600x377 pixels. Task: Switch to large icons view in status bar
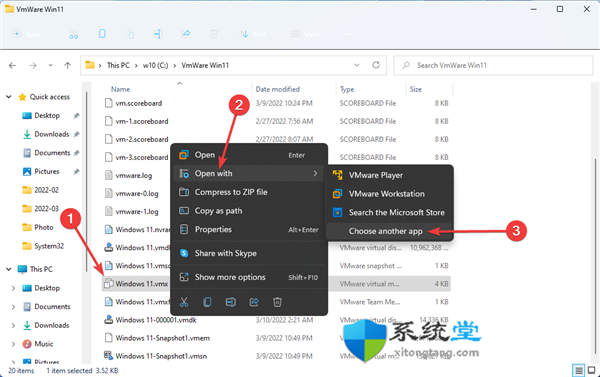pyautogui.click(x=592, y=370)
